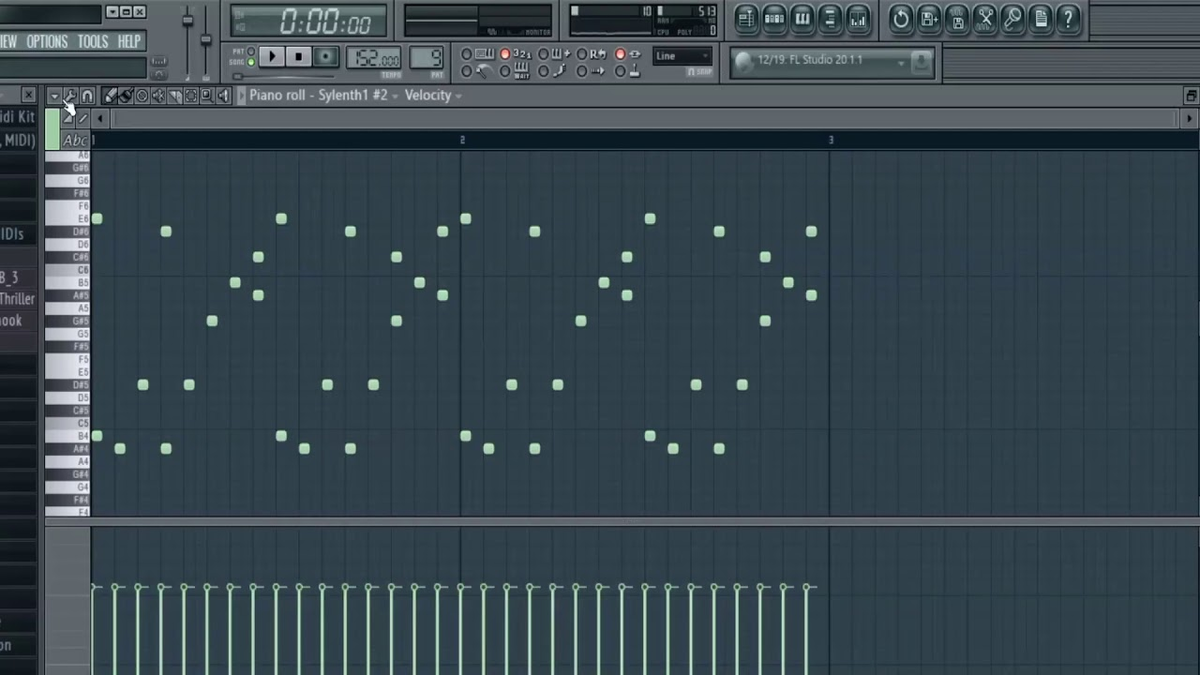
Task: Open the OPTIONS menu
Action: 47,41
